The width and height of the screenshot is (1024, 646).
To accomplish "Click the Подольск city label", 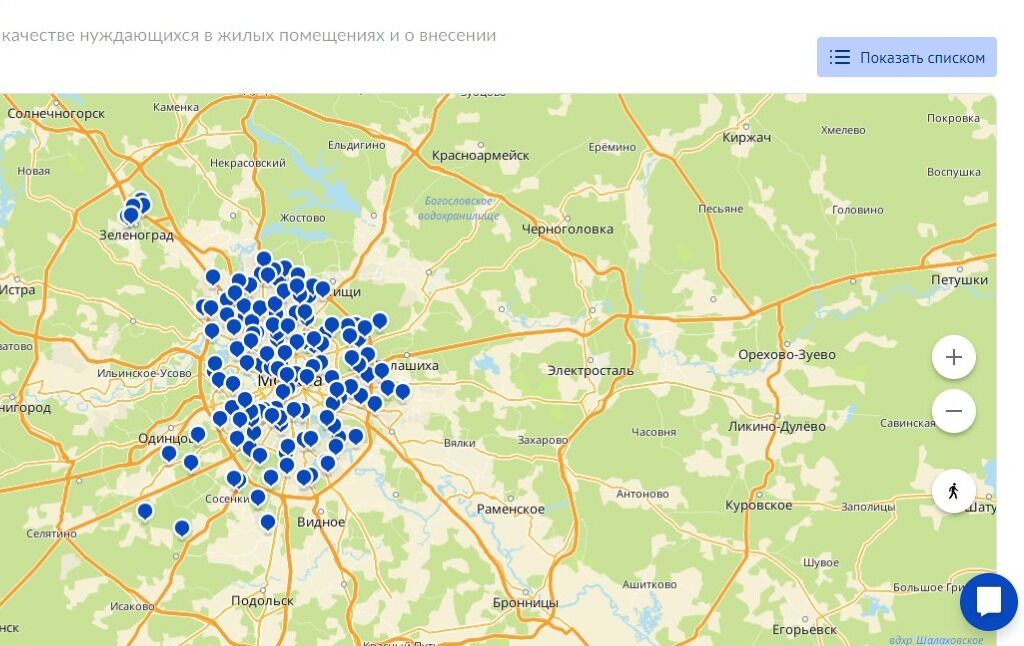I will (262, 600).
